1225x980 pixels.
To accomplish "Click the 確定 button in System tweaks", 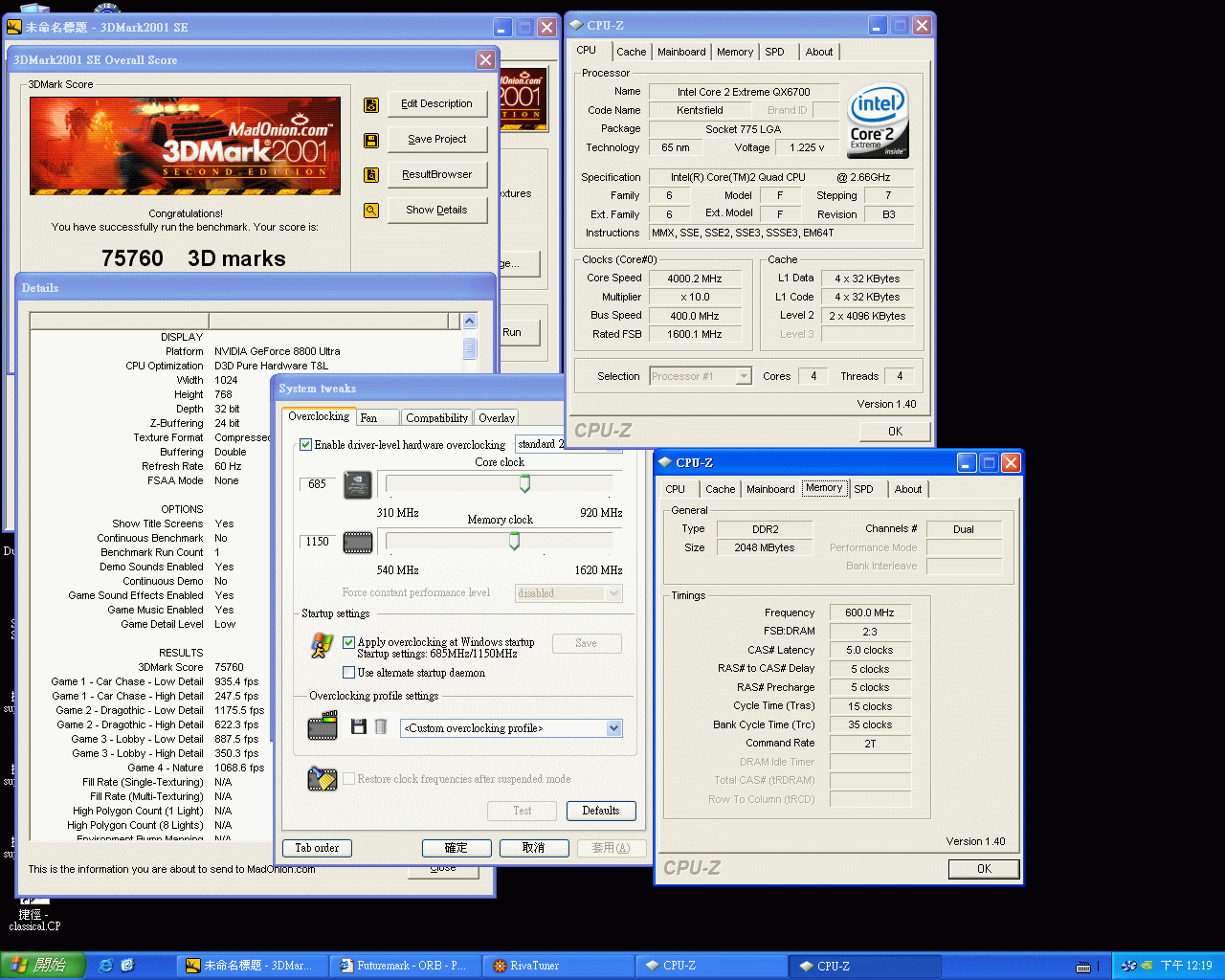I will pos(457,848).
